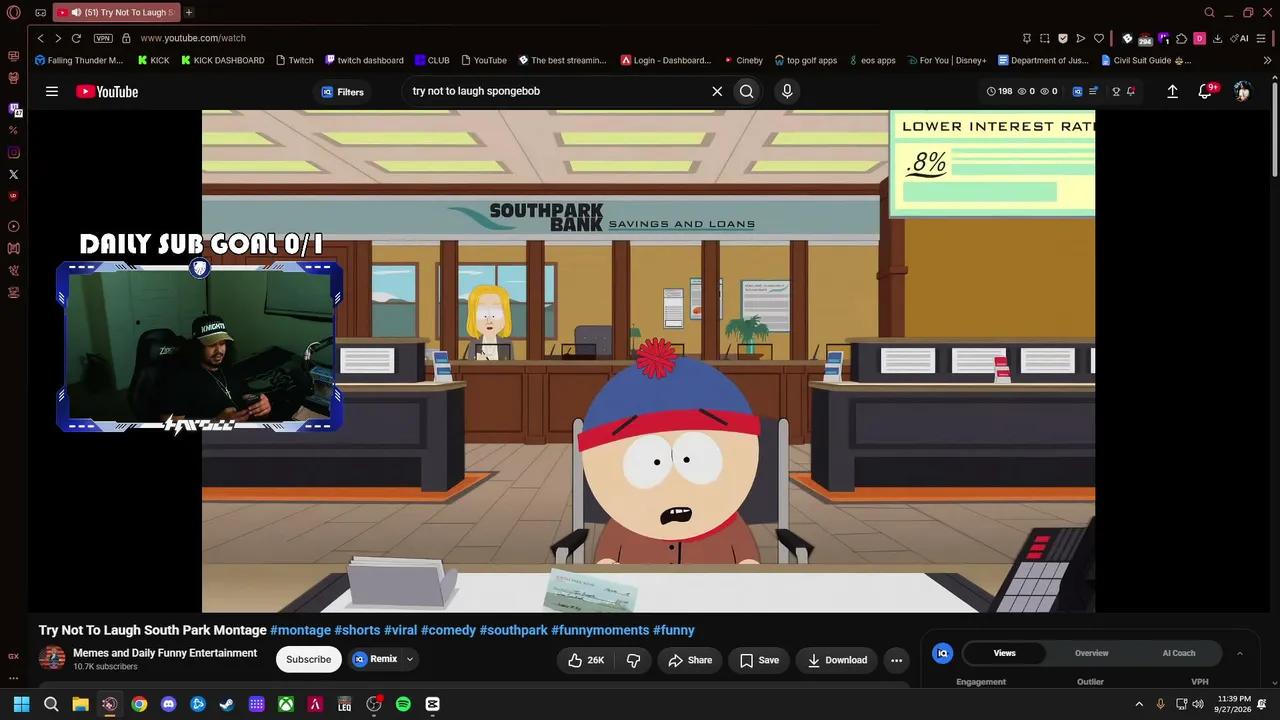
Task: Open YouTube notifications bell
Action: pos(1205,91)
